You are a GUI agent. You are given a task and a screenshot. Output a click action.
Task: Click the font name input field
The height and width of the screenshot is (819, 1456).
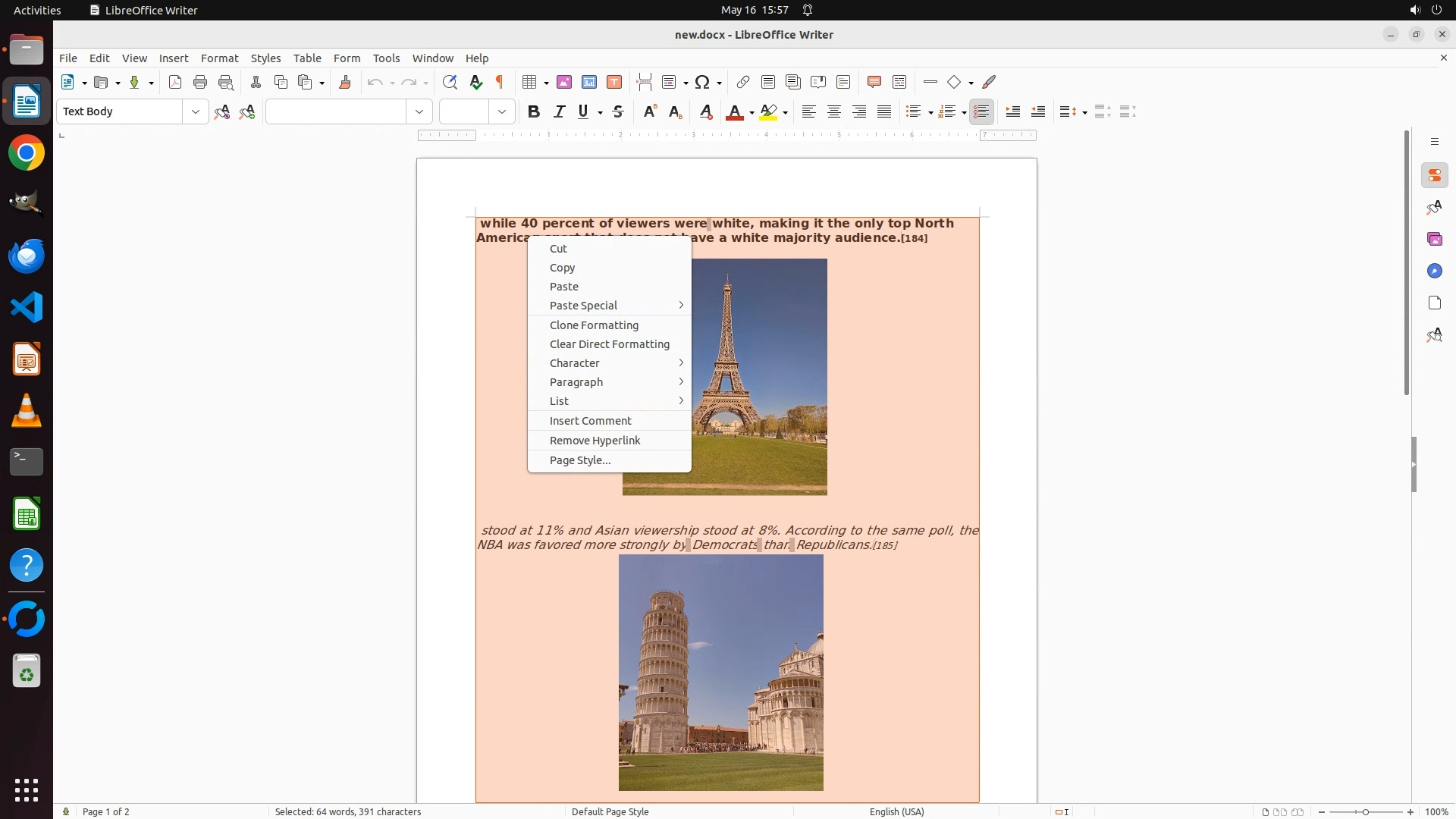click(336, 111)
